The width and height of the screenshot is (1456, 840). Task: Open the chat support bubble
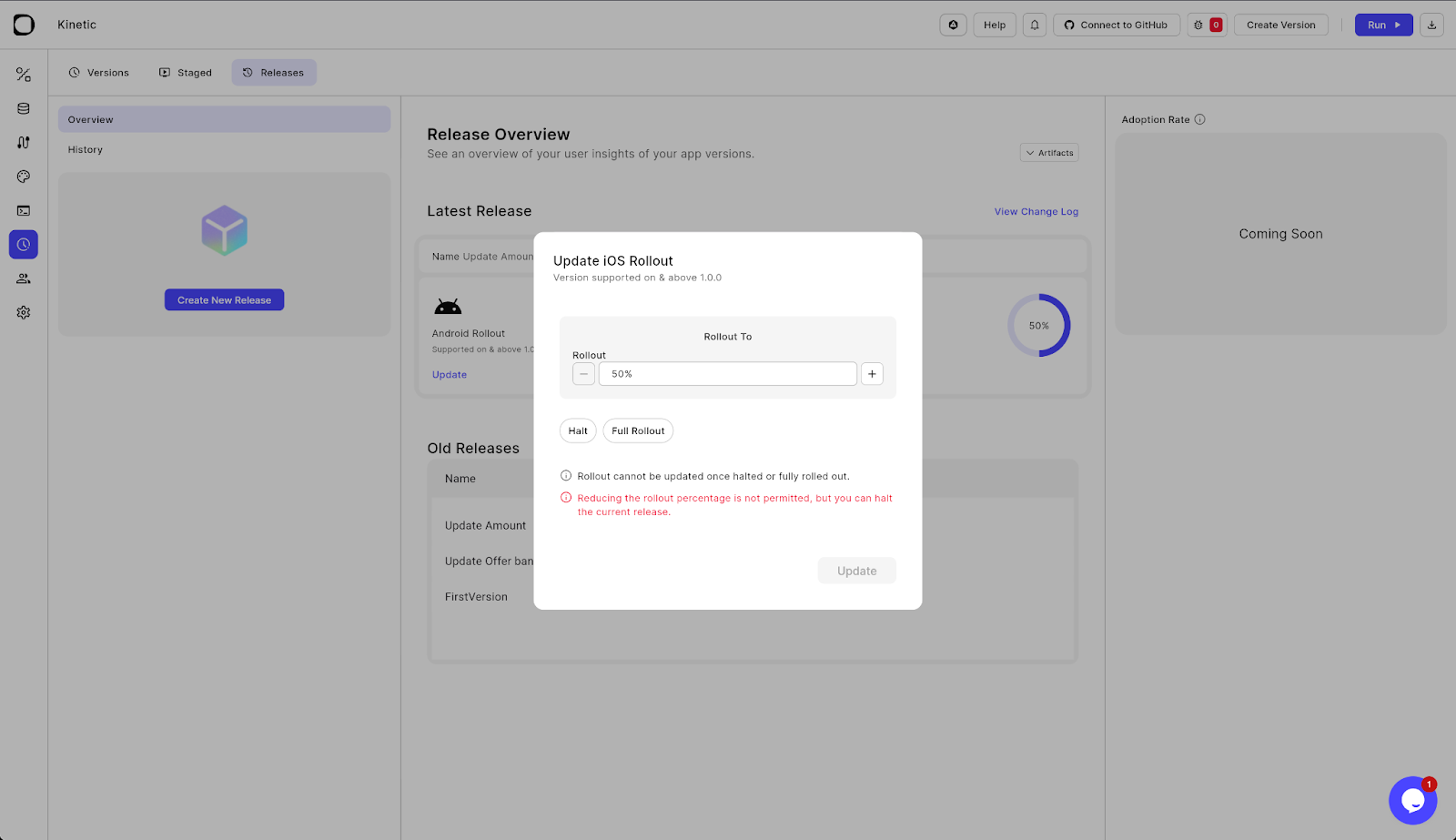[1412, 800]
